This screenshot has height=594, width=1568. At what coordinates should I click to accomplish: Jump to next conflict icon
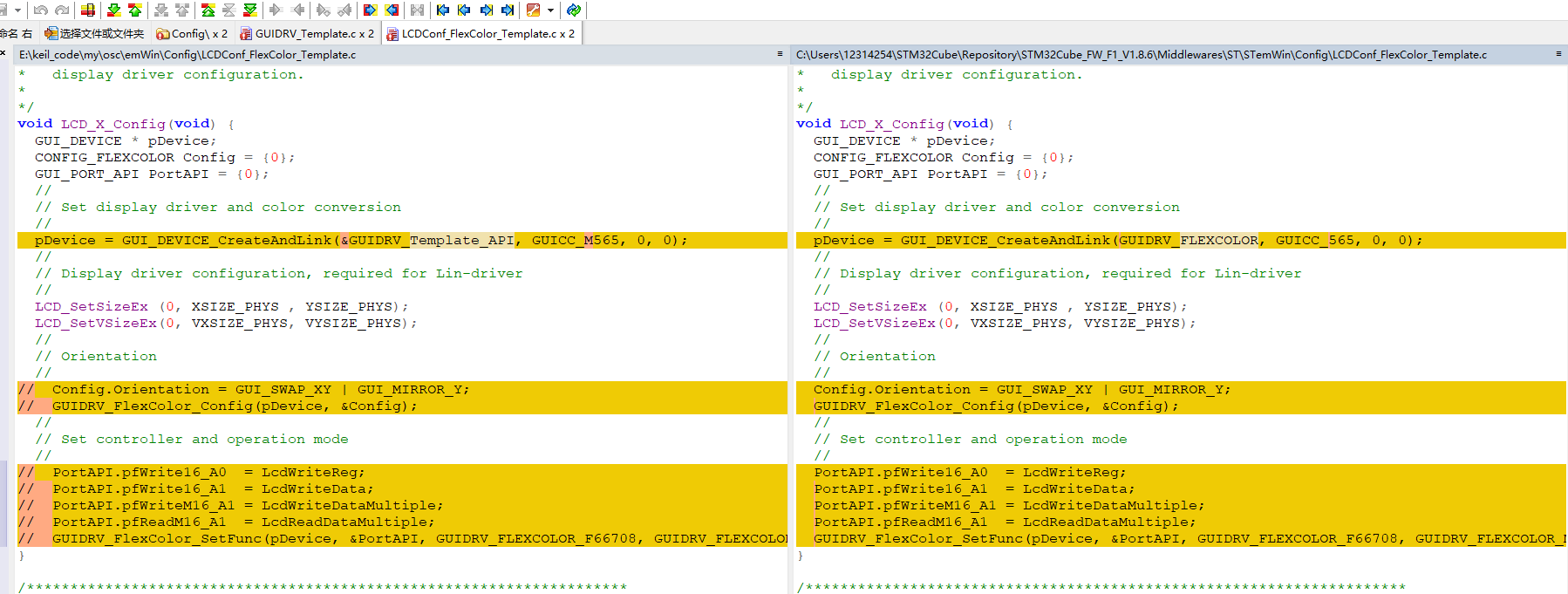coord(160,10)
